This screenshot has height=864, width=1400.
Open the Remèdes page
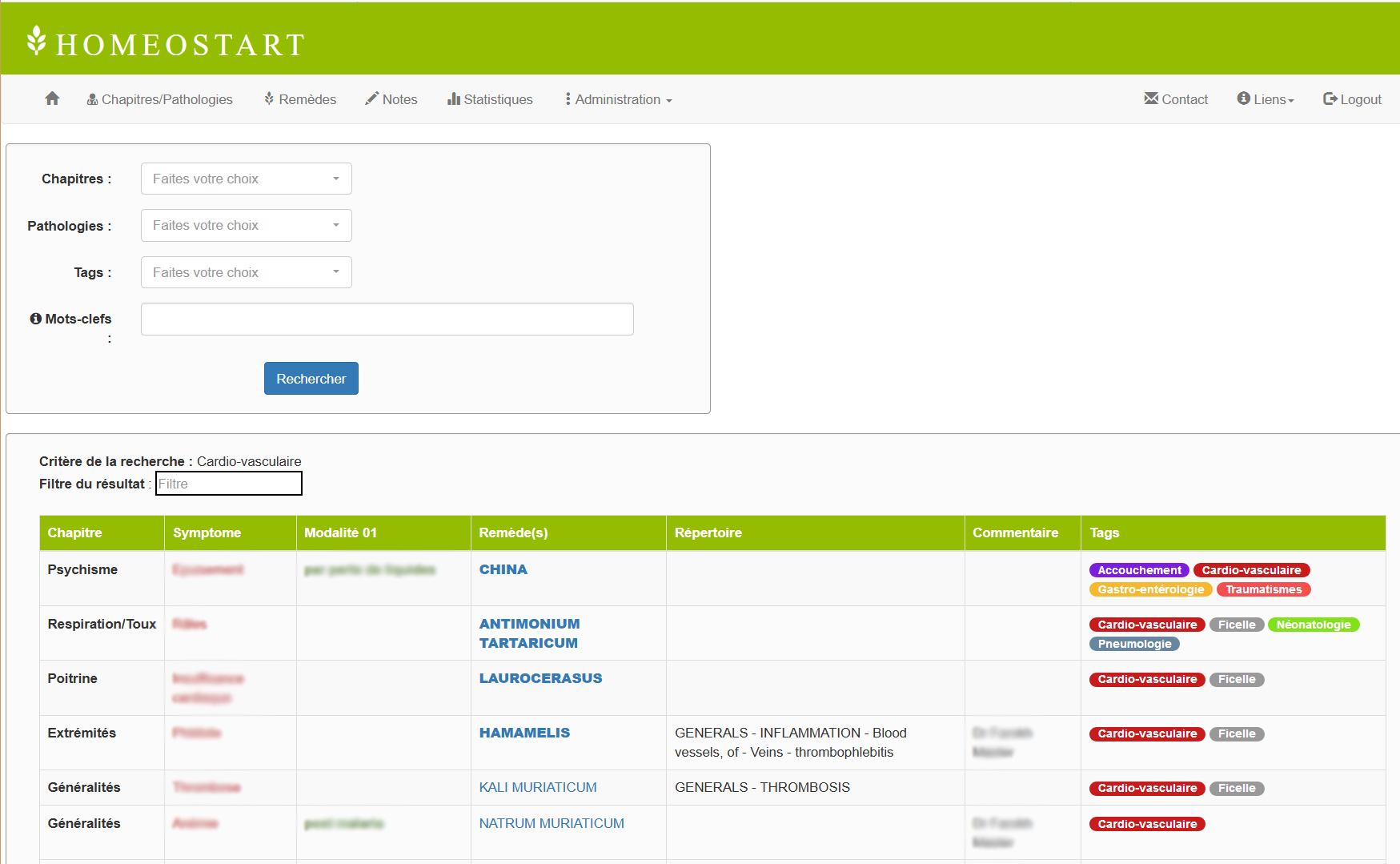click(300, 99)
